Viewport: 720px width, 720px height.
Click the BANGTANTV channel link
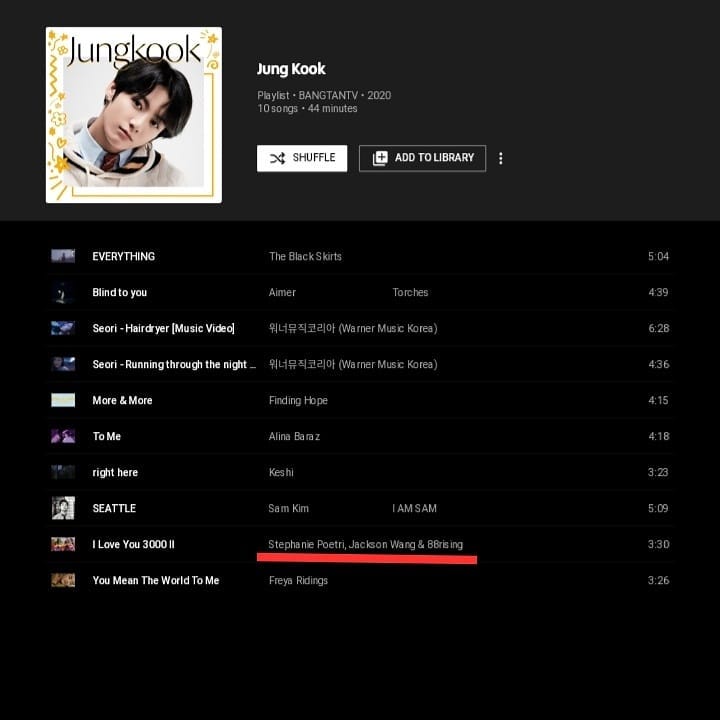[x=328, y=96]
